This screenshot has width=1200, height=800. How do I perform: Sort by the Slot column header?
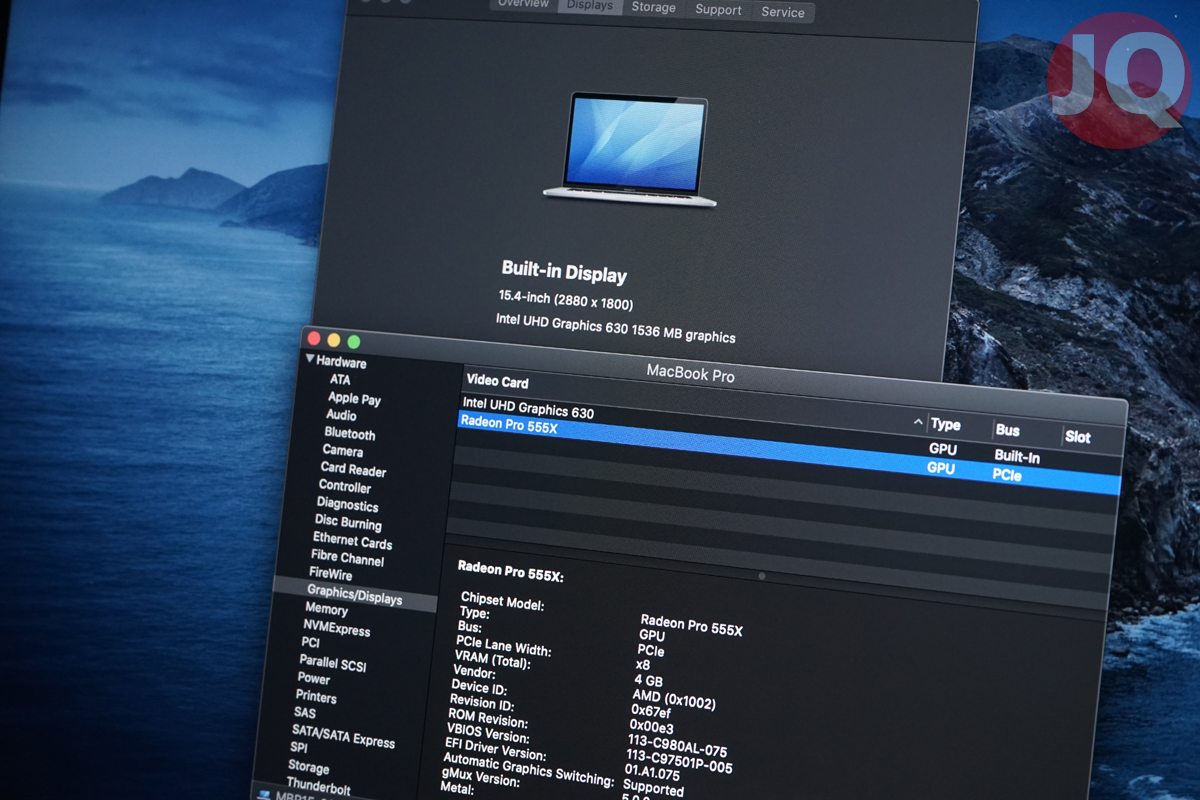(x=1078, y=436)
